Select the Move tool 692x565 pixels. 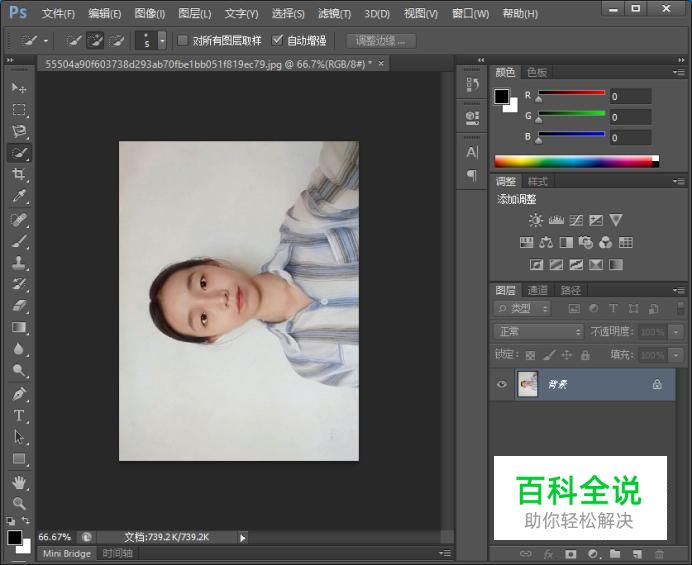[18, 88]
